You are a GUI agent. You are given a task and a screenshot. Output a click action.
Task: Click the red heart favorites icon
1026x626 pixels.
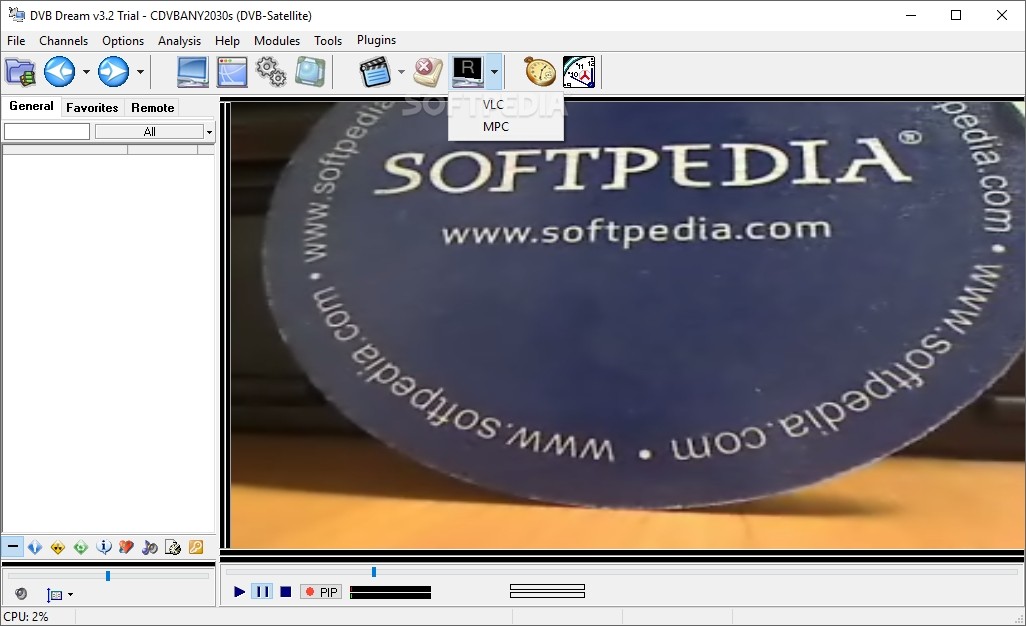click(126, 547)
